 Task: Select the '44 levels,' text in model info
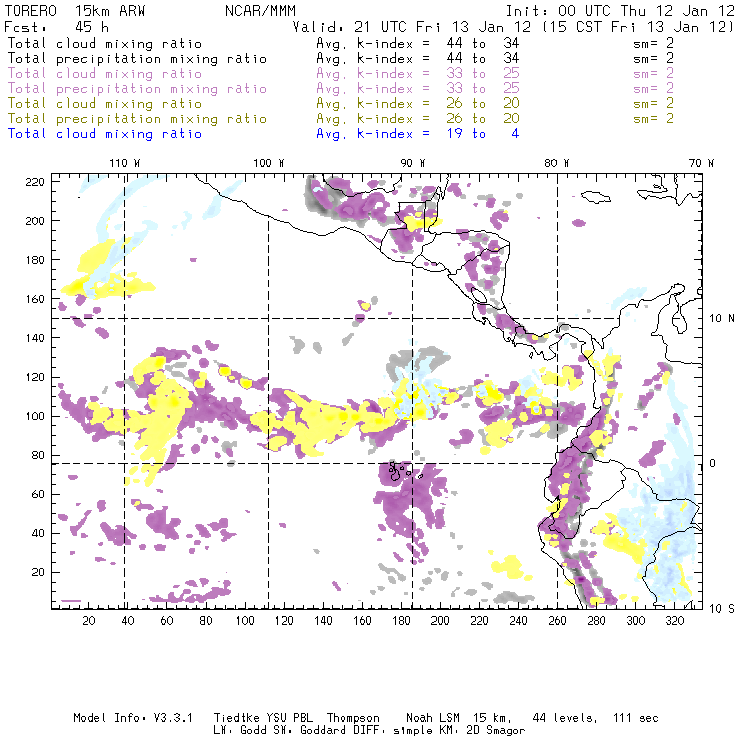pos(565,718)
